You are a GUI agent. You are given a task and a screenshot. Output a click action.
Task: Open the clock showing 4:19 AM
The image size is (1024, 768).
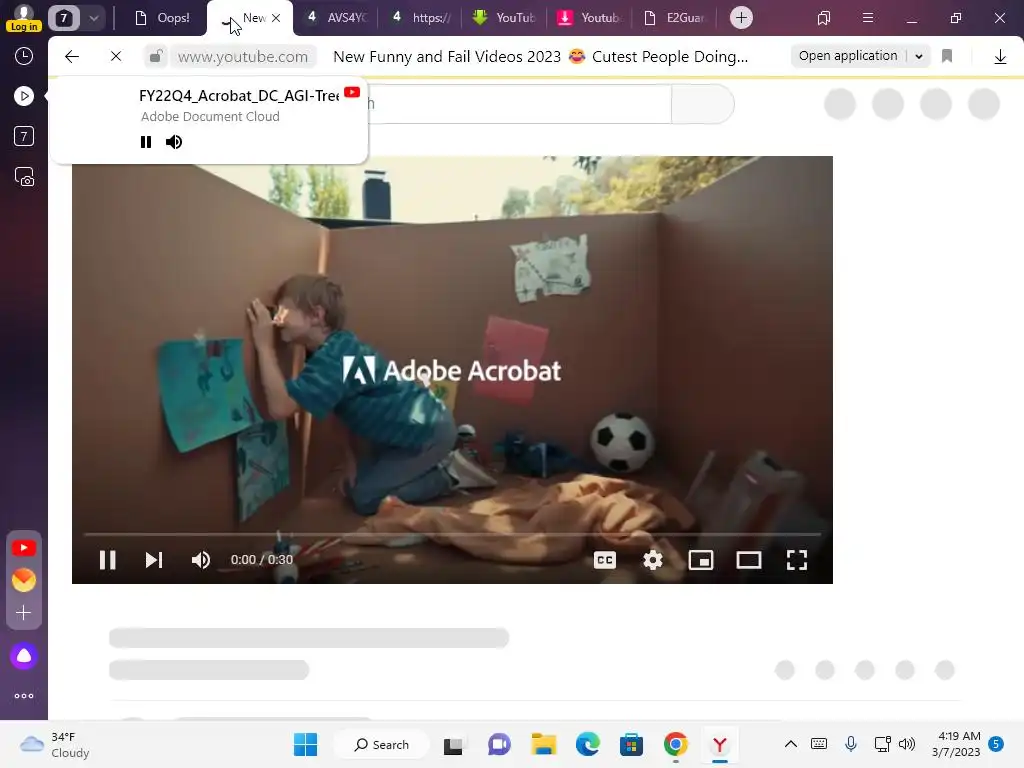(956, 744)
